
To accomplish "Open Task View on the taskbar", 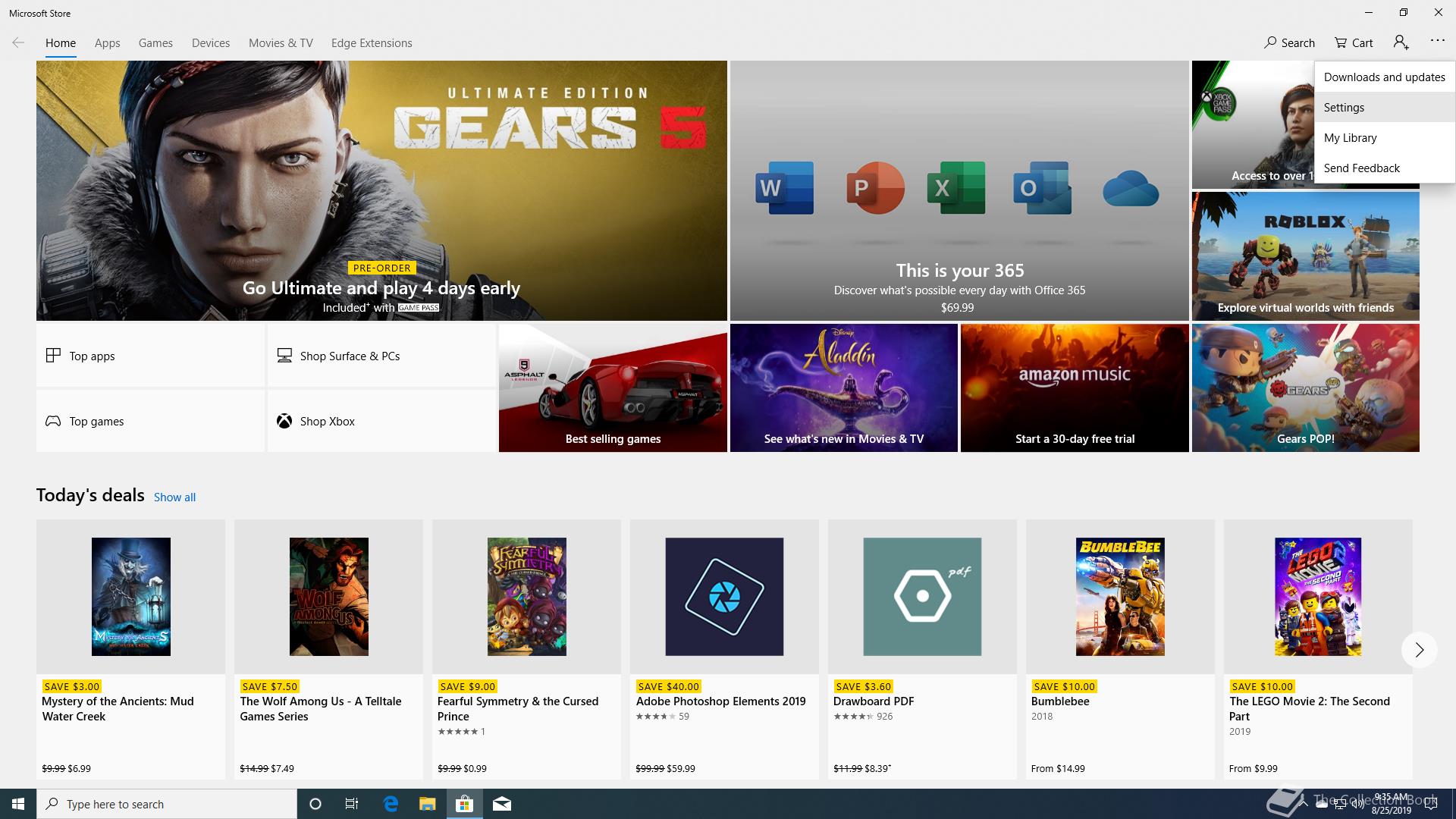I will tap(352, 804).
